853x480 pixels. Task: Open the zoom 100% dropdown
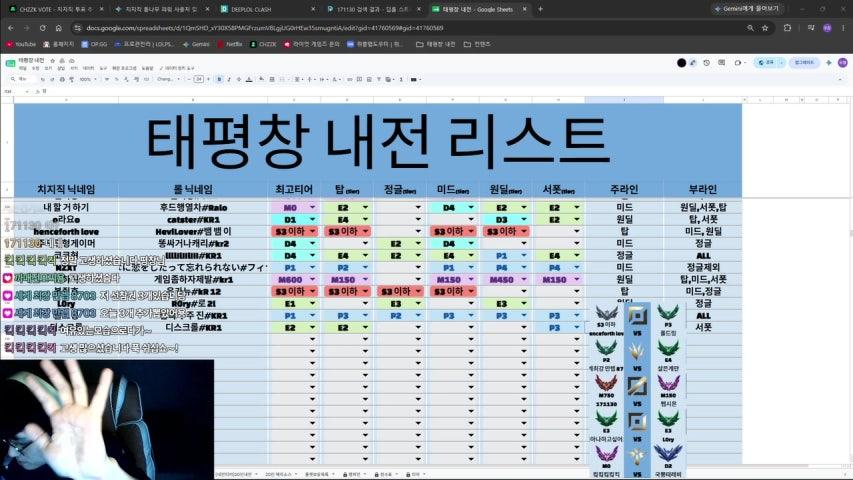pos(88,79)
